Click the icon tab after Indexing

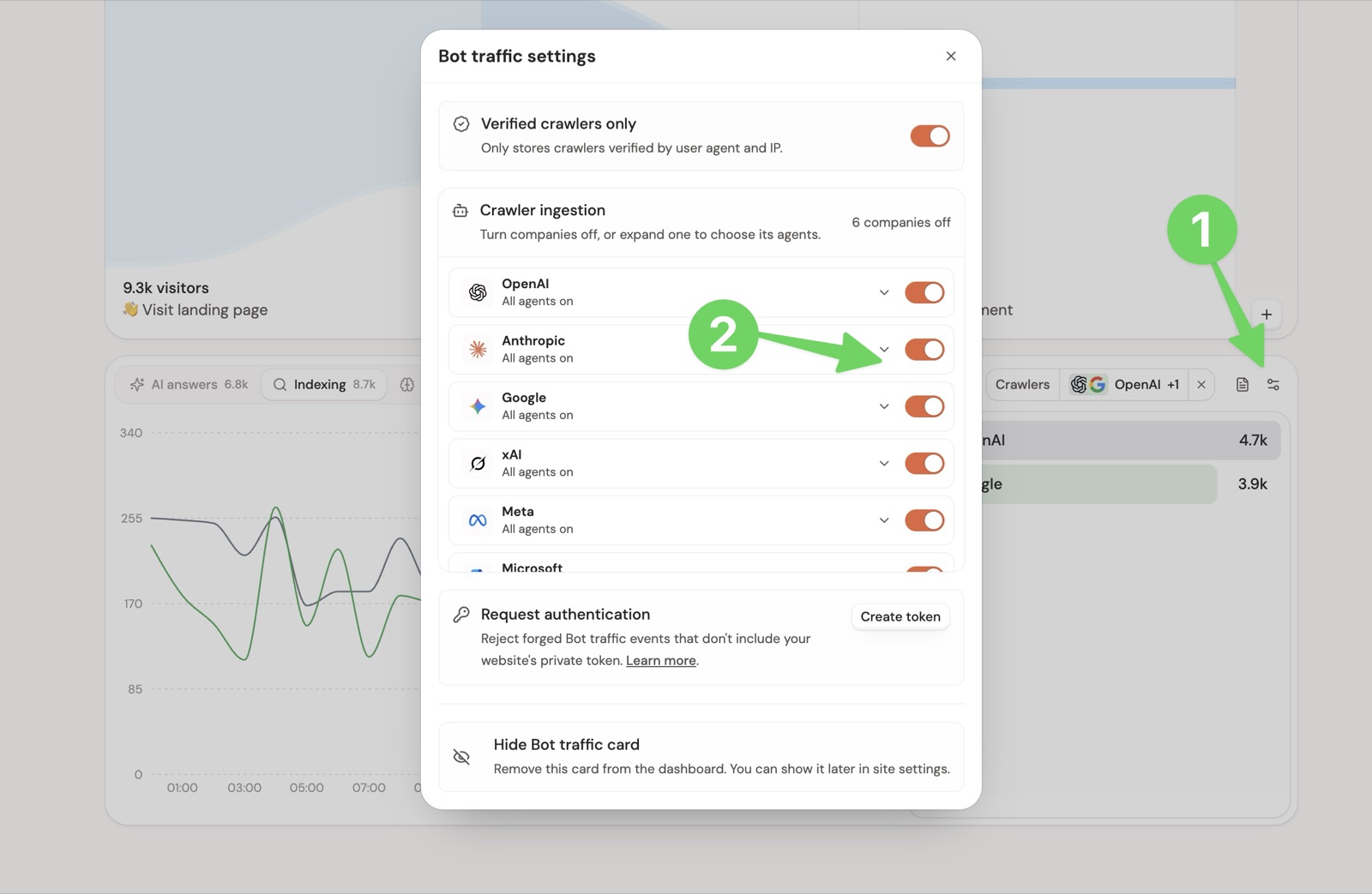coord(407,385)
